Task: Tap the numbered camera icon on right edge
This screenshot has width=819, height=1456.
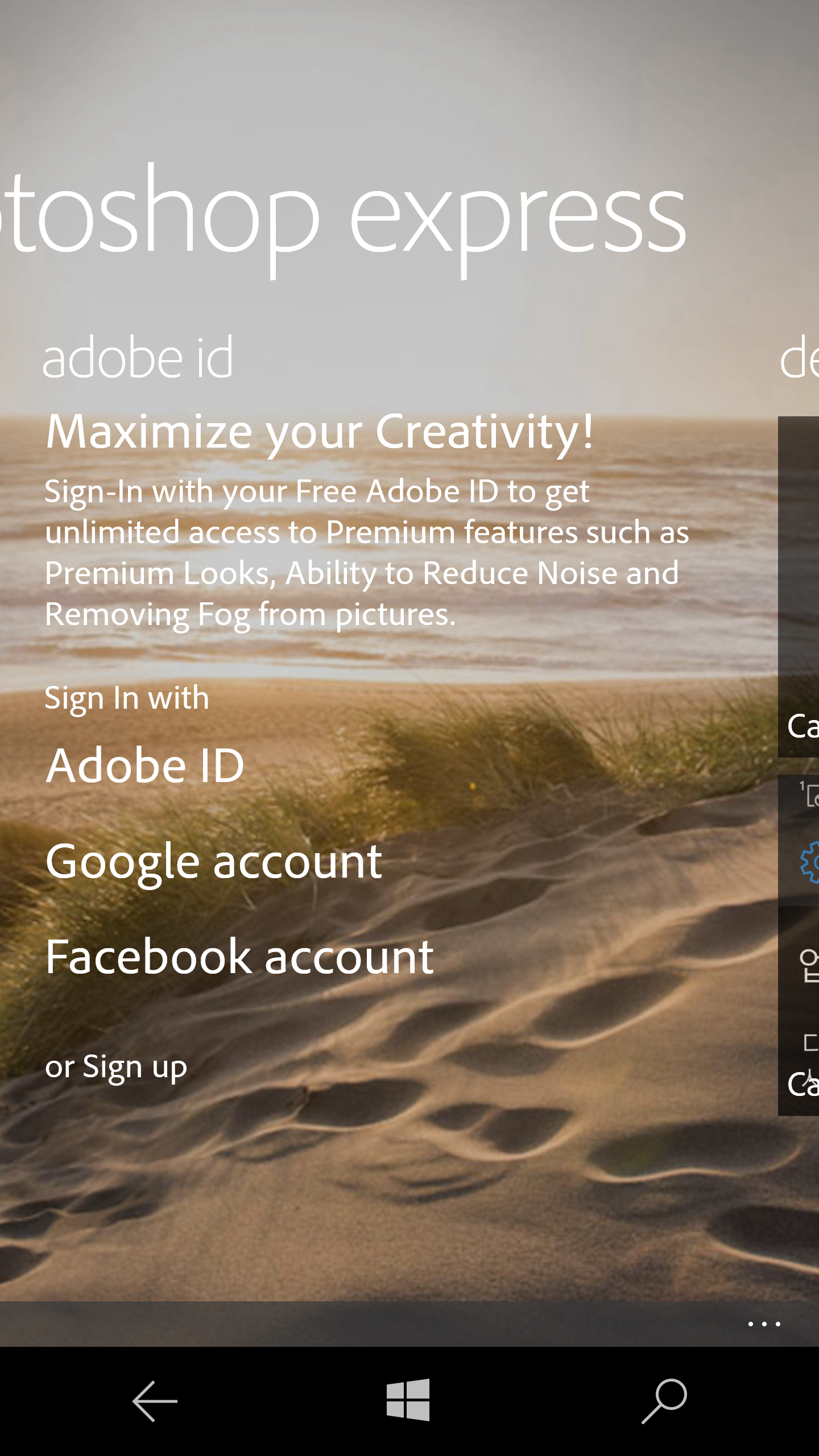Action: pos(809,794)
